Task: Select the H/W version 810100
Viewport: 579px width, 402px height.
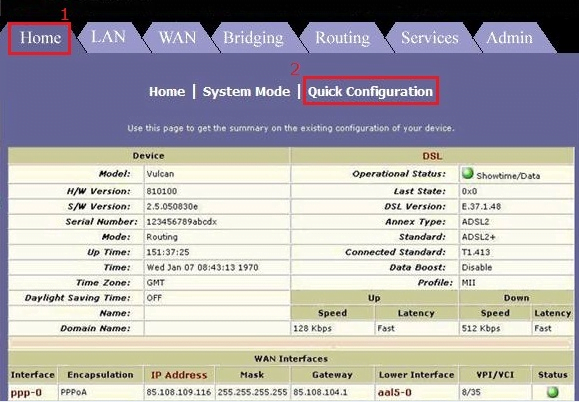Action: click(162, 191)
